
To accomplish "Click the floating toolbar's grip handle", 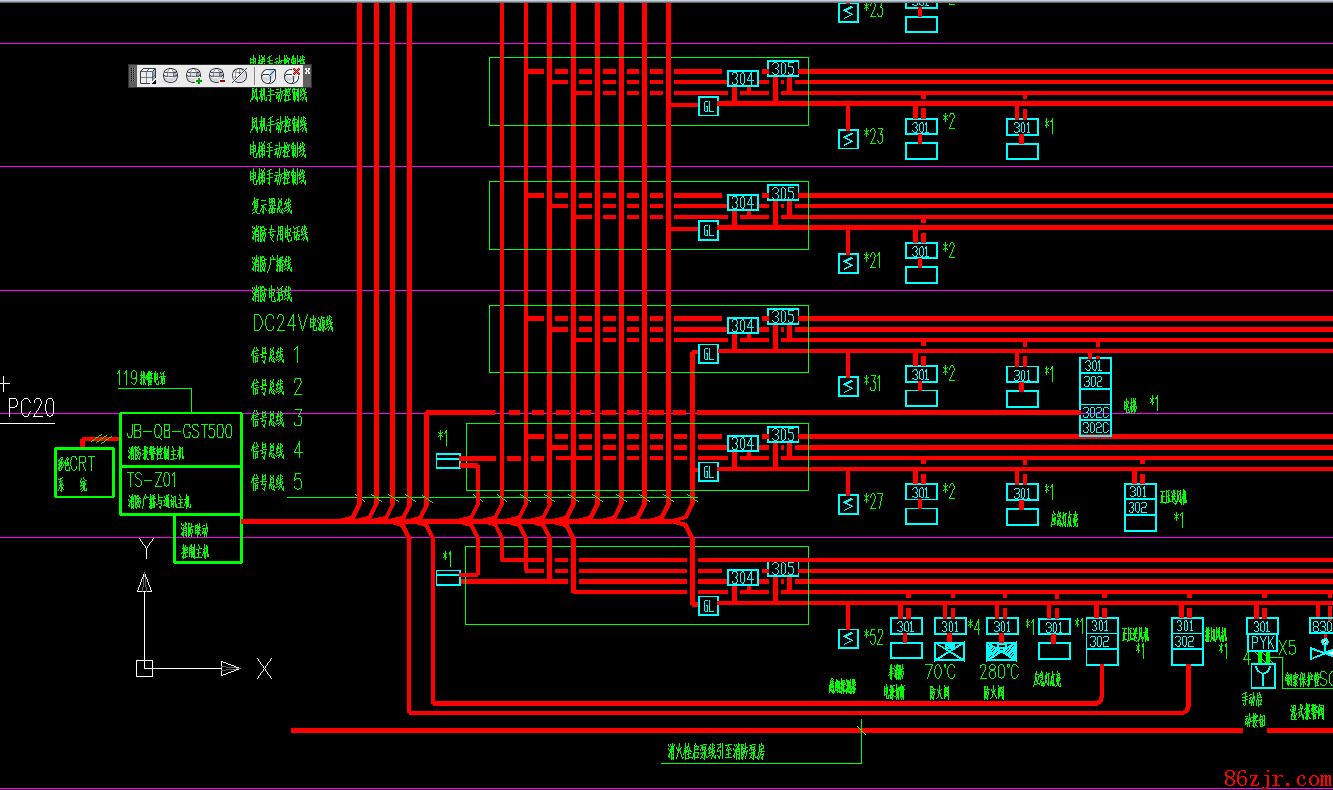I will pyautogui.click(x=132, y=76).
